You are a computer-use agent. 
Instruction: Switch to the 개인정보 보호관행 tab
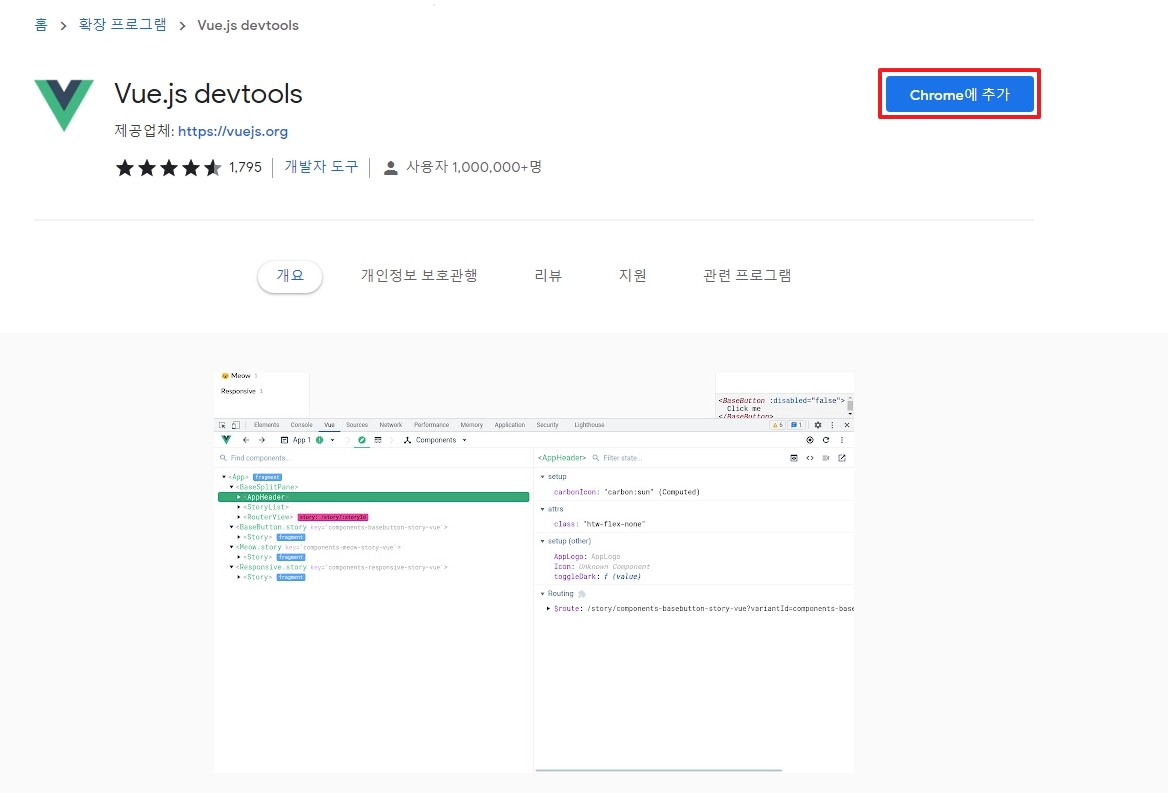coord(419,276)
